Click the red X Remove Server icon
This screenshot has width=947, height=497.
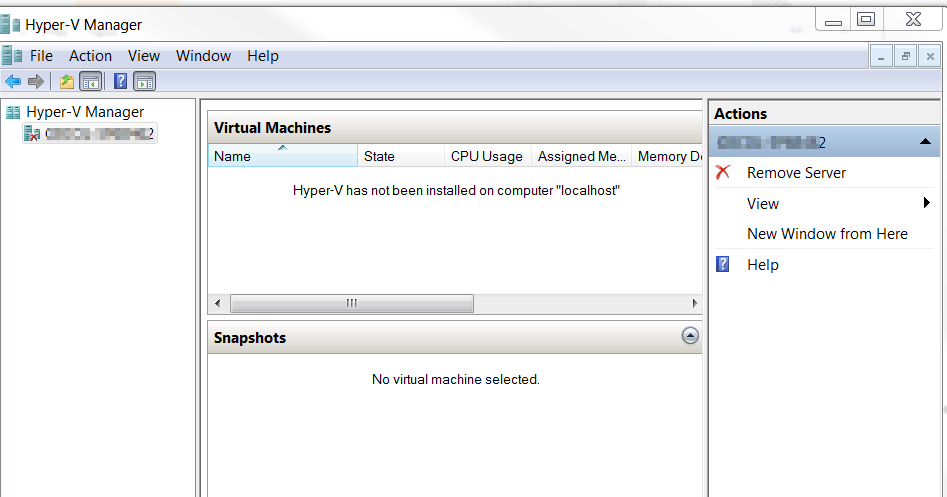[x=723, y=172]
